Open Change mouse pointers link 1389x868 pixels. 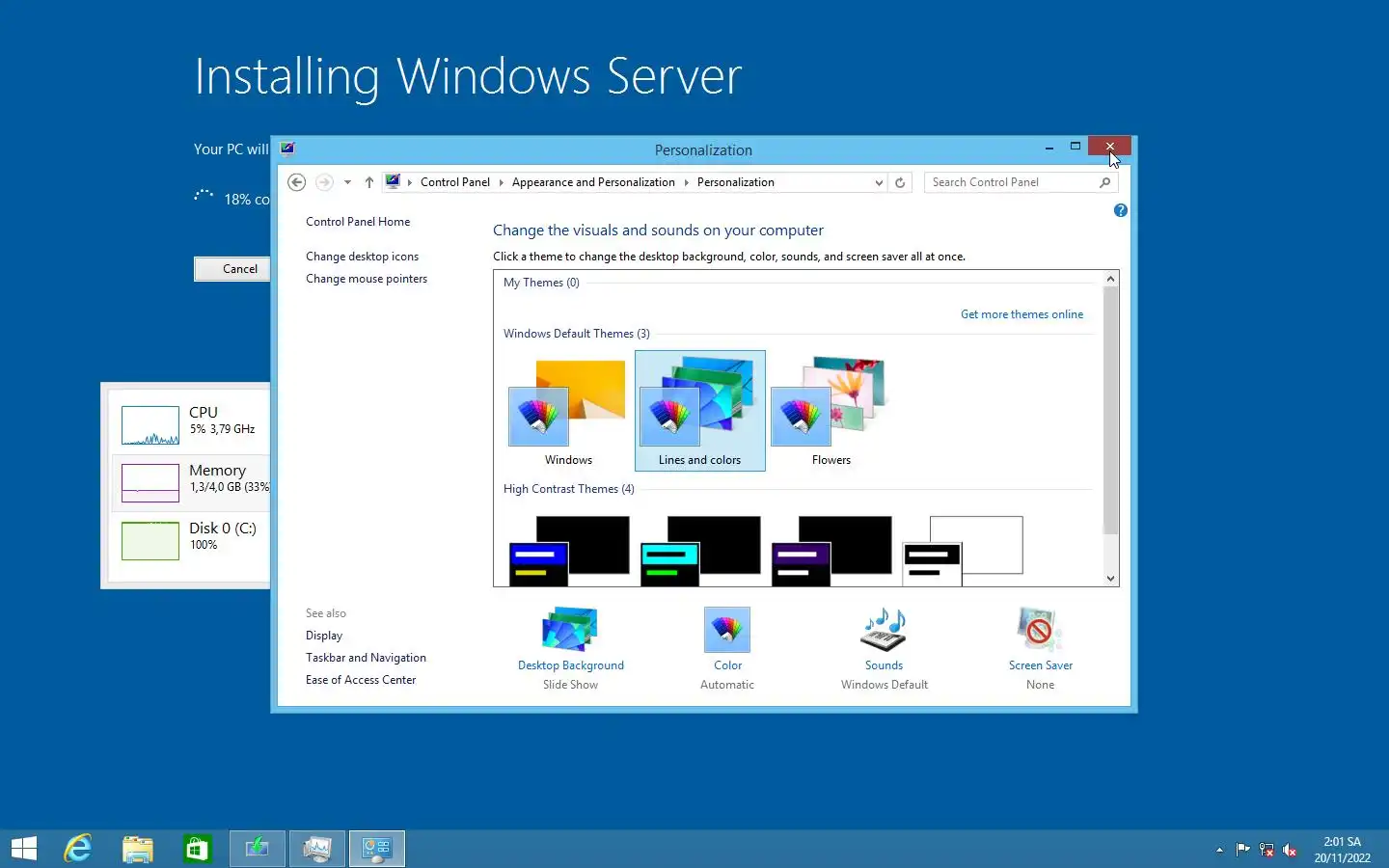(367, 279)
